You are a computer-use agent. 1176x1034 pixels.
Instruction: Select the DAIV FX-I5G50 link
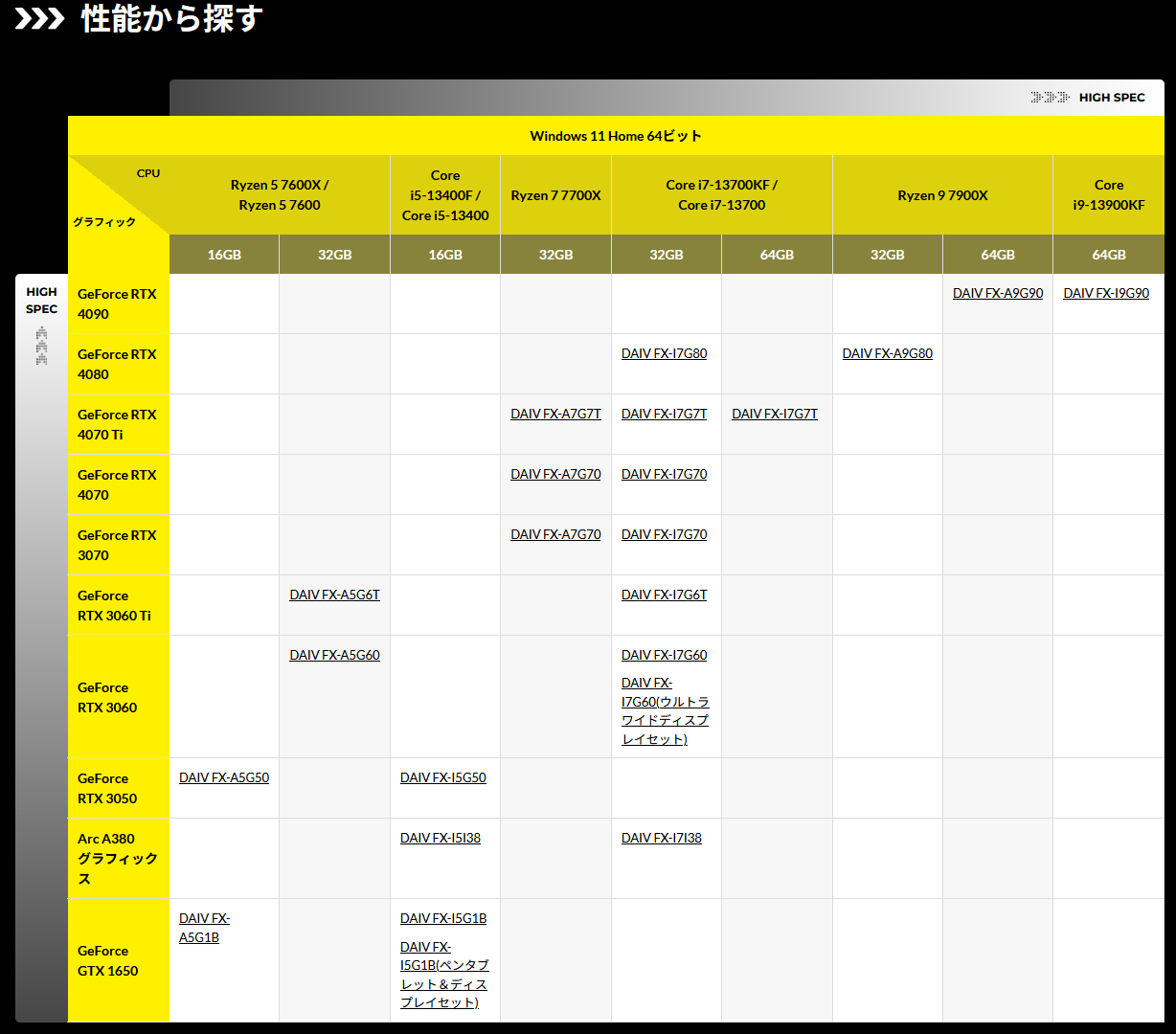pyautogui.click(x=442, y=777)
